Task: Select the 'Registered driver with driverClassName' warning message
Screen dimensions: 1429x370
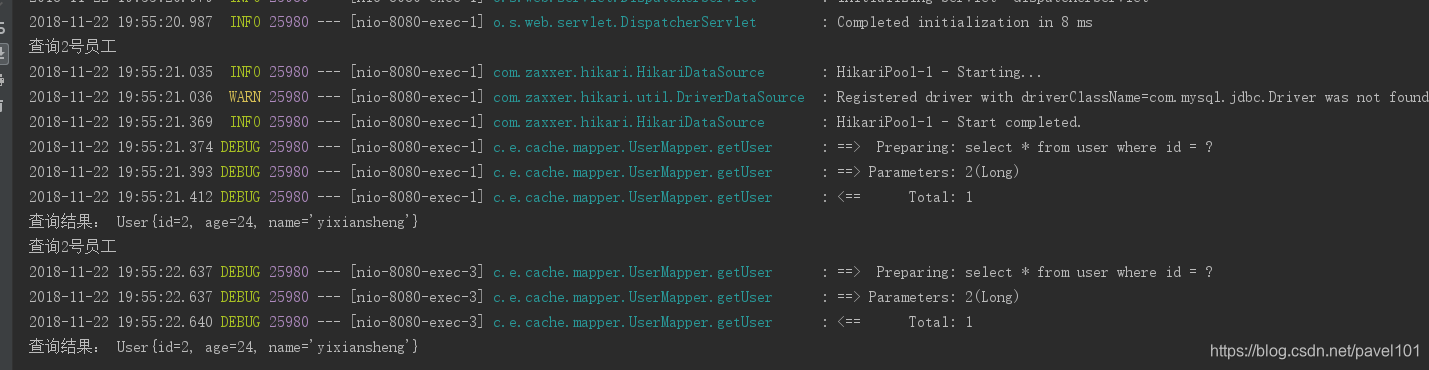Action: [x=1132, y=97]
